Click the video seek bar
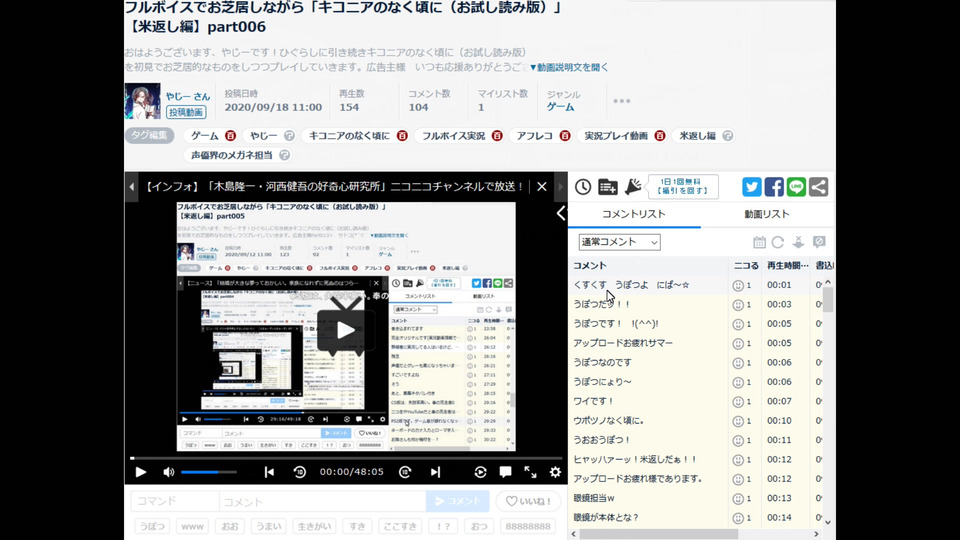The width and height of the screenshot is (960, 540). point(346,458)
